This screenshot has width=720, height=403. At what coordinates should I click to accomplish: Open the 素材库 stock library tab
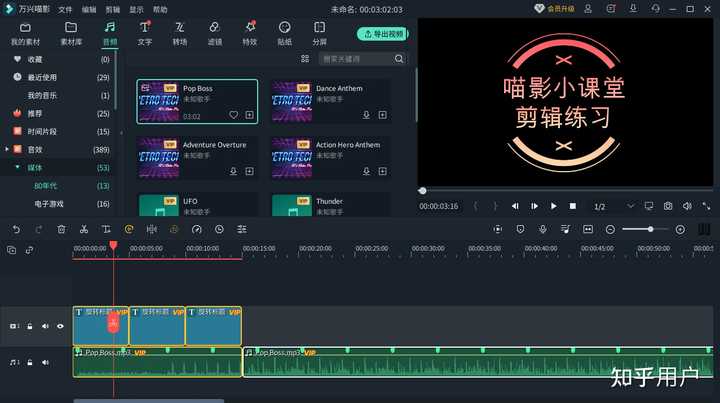click(71, 34)
